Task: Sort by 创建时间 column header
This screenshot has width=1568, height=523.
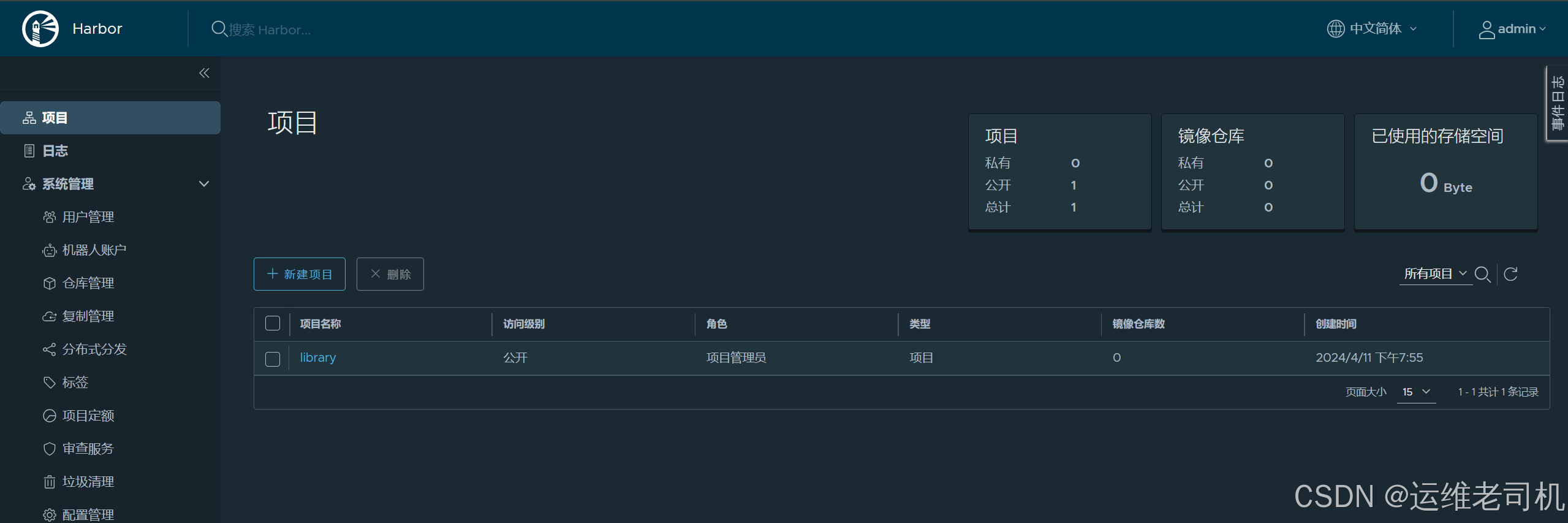Action: (1336, 324)
